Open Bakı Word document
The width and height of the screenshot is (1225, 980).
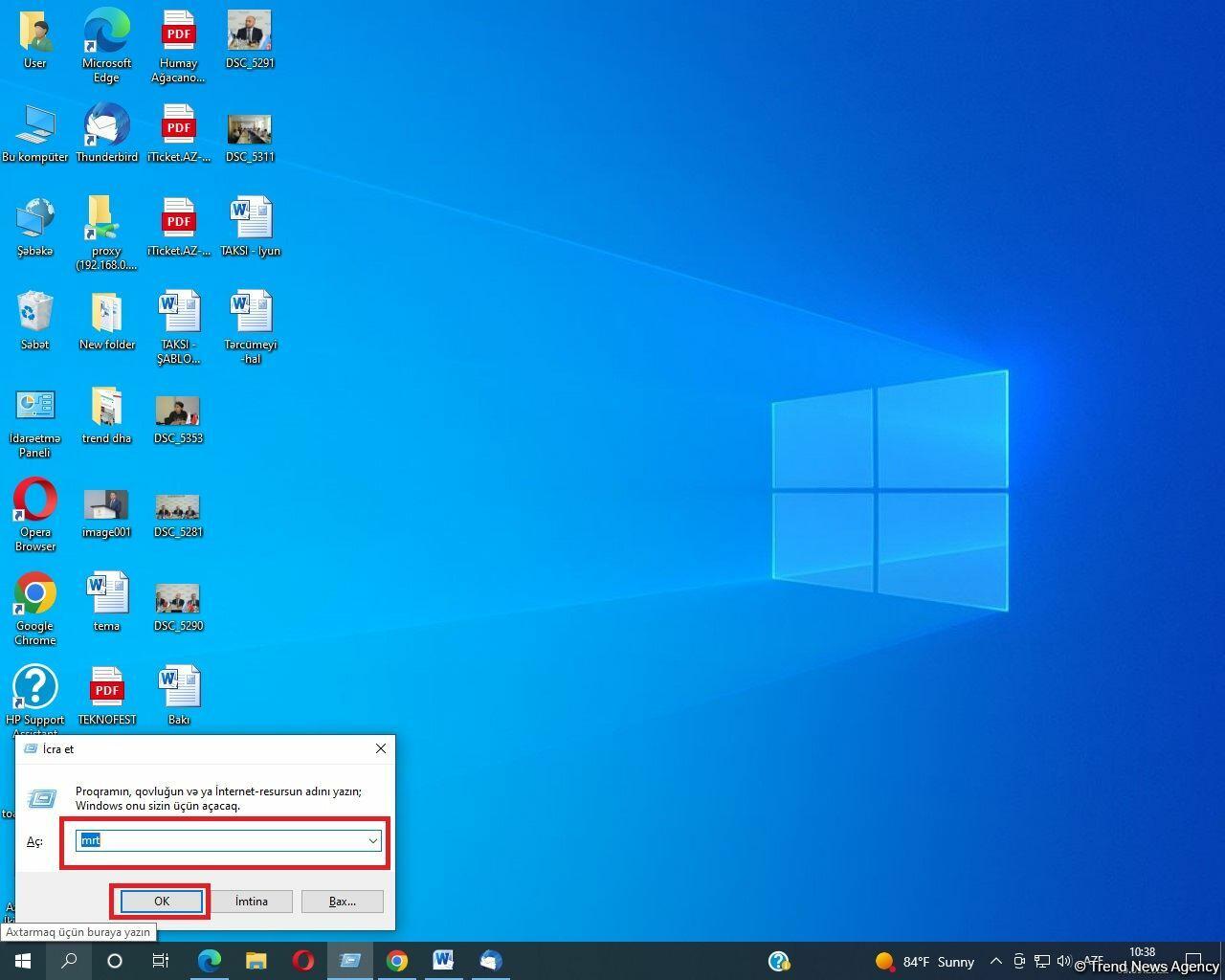[x=178, y=697]
